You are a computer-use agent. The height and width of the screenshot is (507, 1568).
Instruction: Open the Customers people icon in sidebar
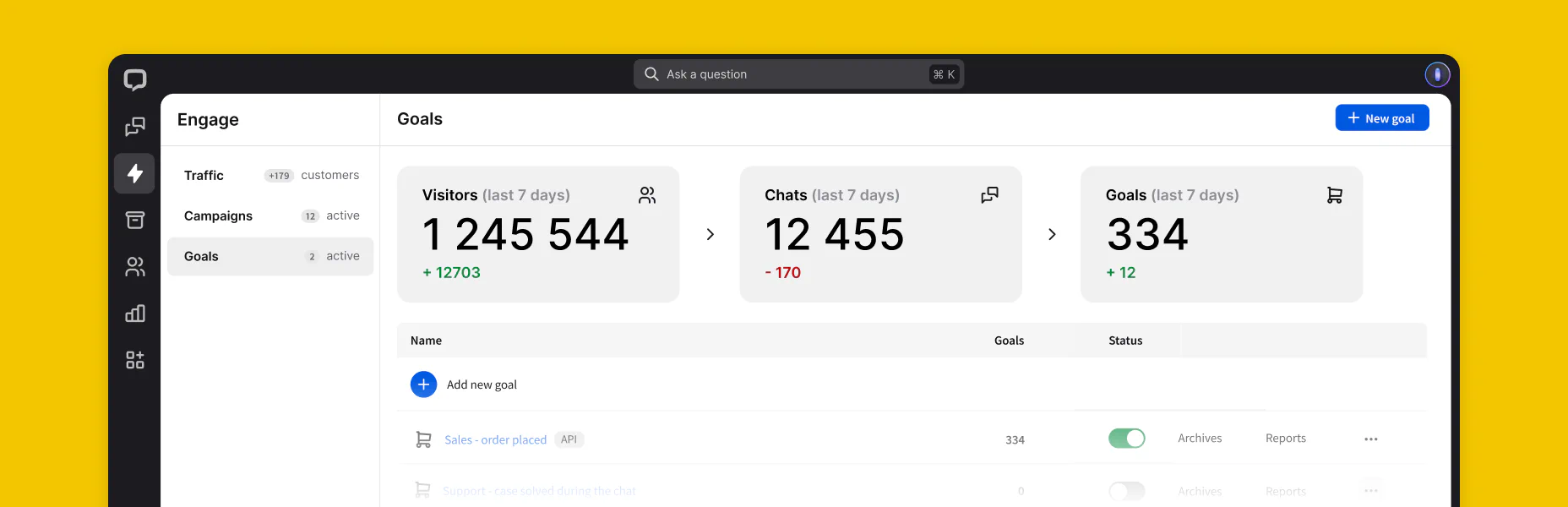pyautogui.click(x=135, y=267)
